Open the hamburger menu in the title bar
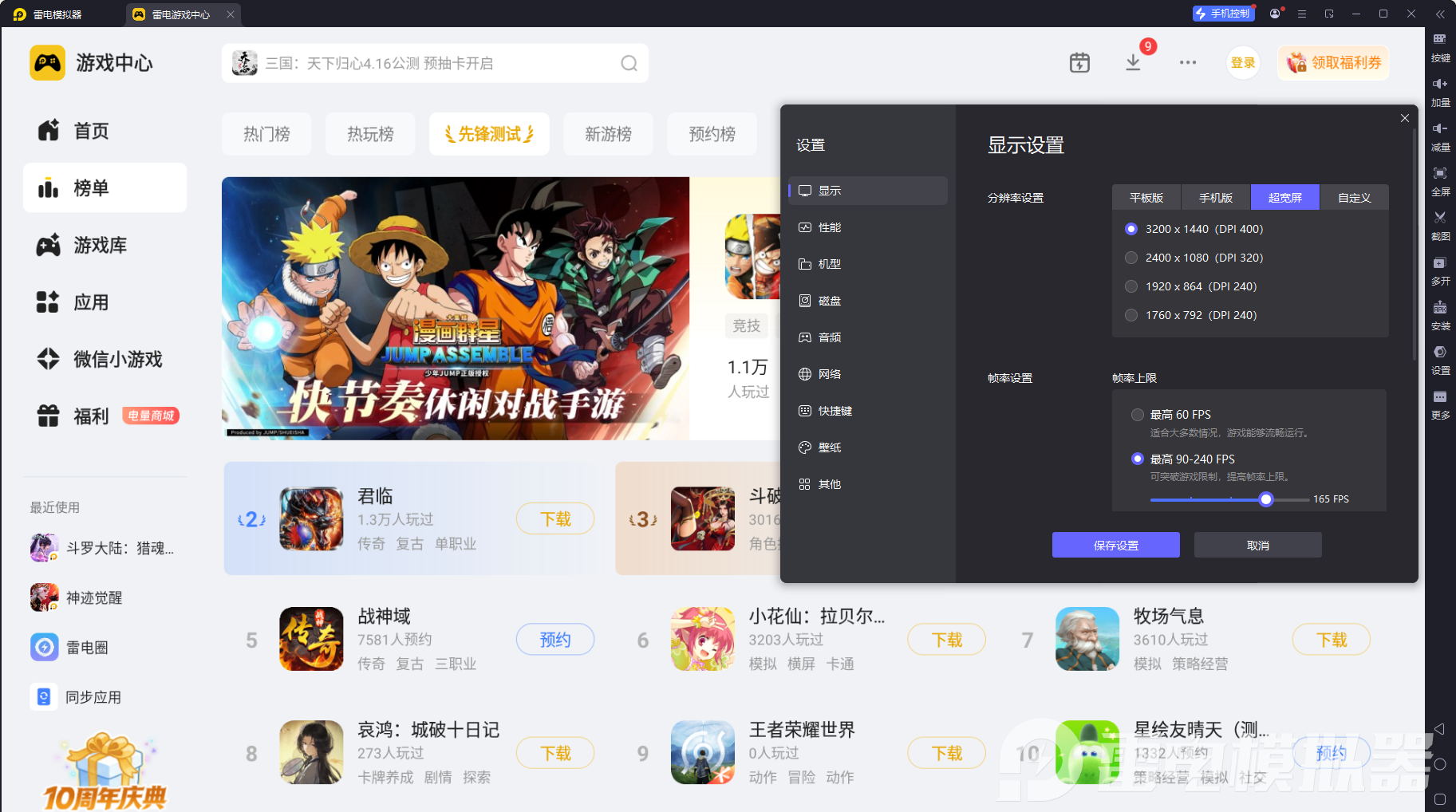This screenshot has height=812, width=1456. click(1302, 14)
